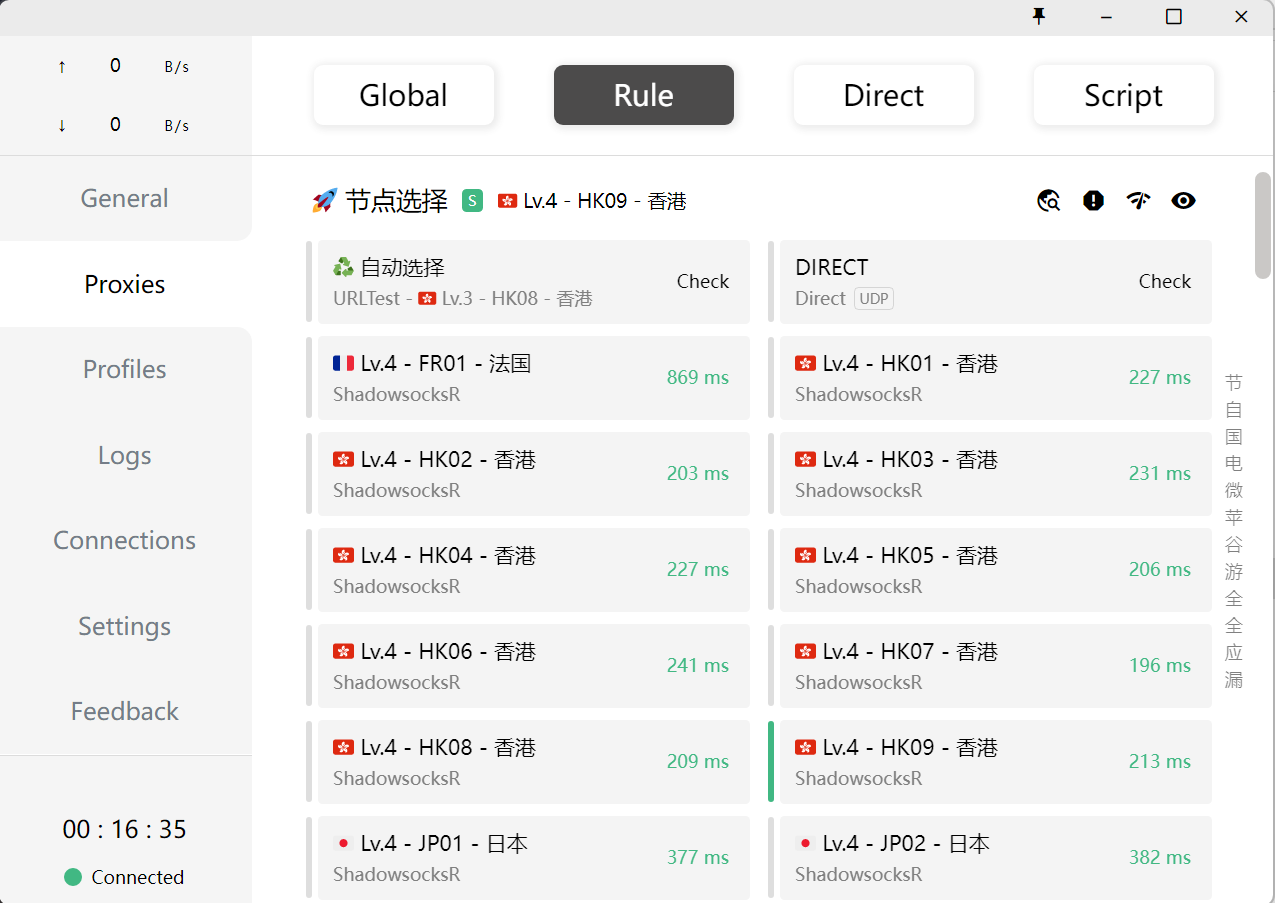Click the rocket icon of 节点选择 group
Viewport: 1275px width, 903px height.
tap(324, 201)
